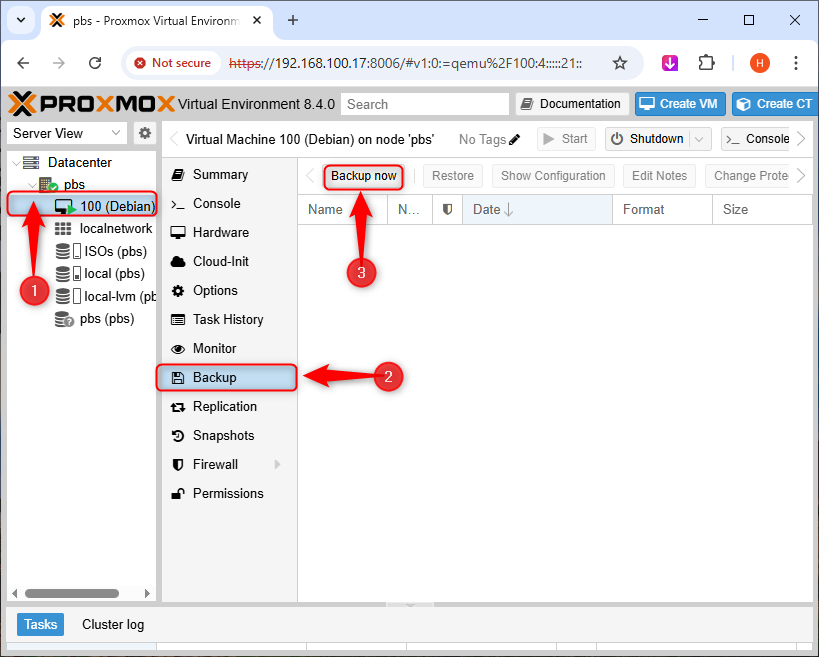Viewport: 819px width, 657px height.
Task: Click the Proxmox logo
Action: click(91, 104)
